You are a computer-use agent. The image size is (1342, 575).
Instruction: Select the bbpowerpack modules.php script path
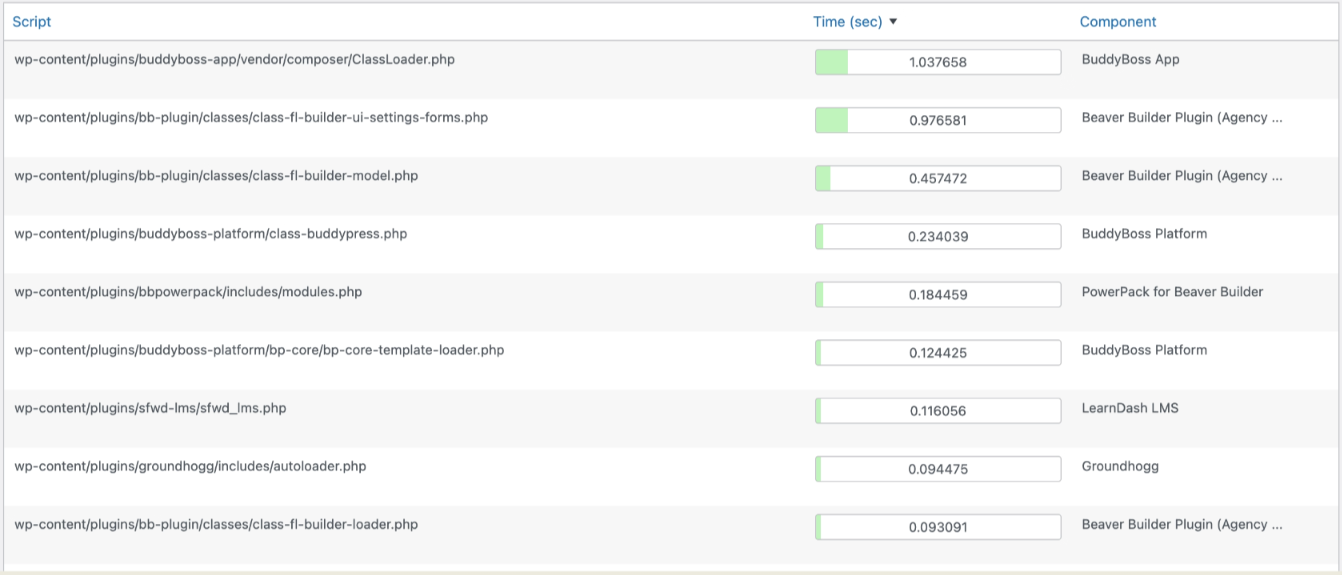click(188, 292)
